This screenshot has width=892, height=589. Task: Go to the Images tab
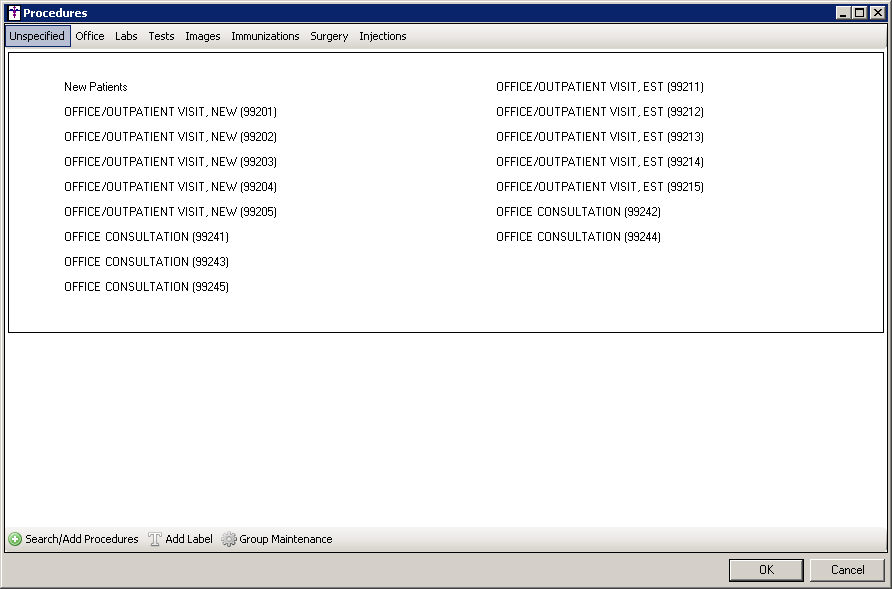pos(203,36)
